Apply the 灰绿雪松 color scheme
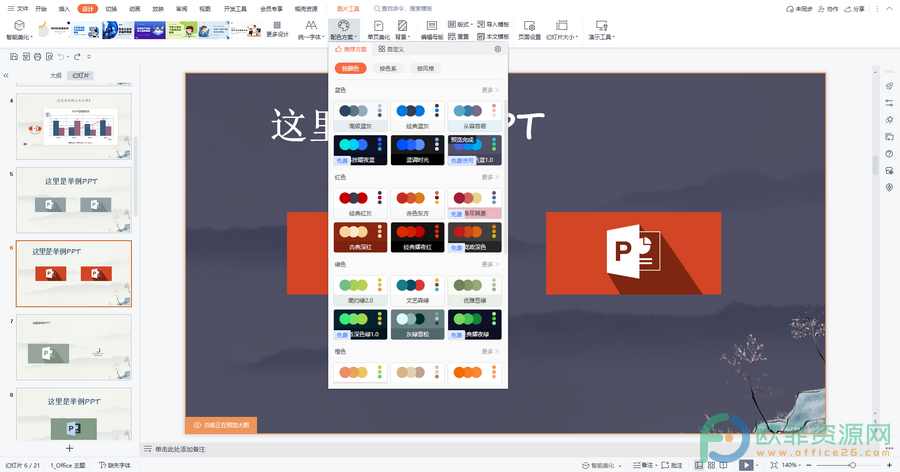Viewport: 900px width, 472px height. point(417,324)
